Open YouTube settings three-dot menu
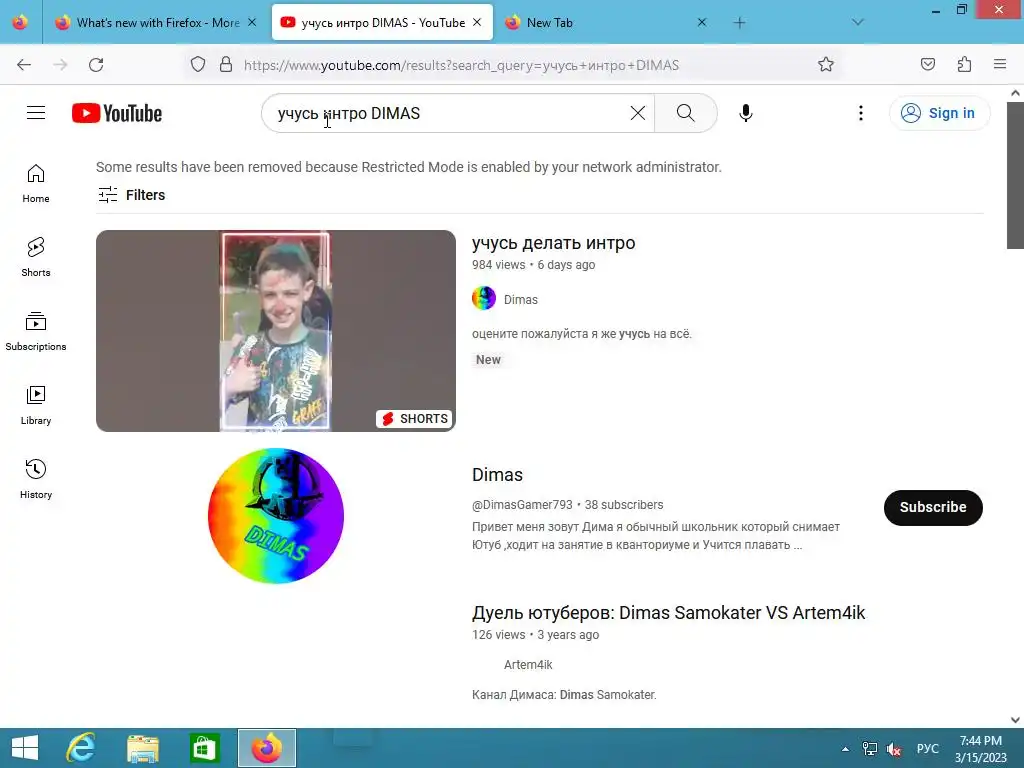This screenshot has width=1024, height=768. [861, 113]
